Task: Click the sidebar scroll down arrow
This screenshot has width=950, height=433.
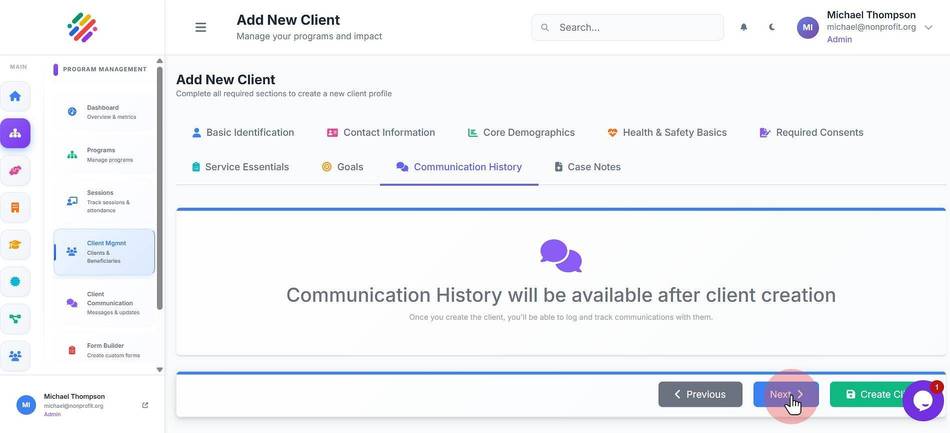Action: (x=160, y=369)
